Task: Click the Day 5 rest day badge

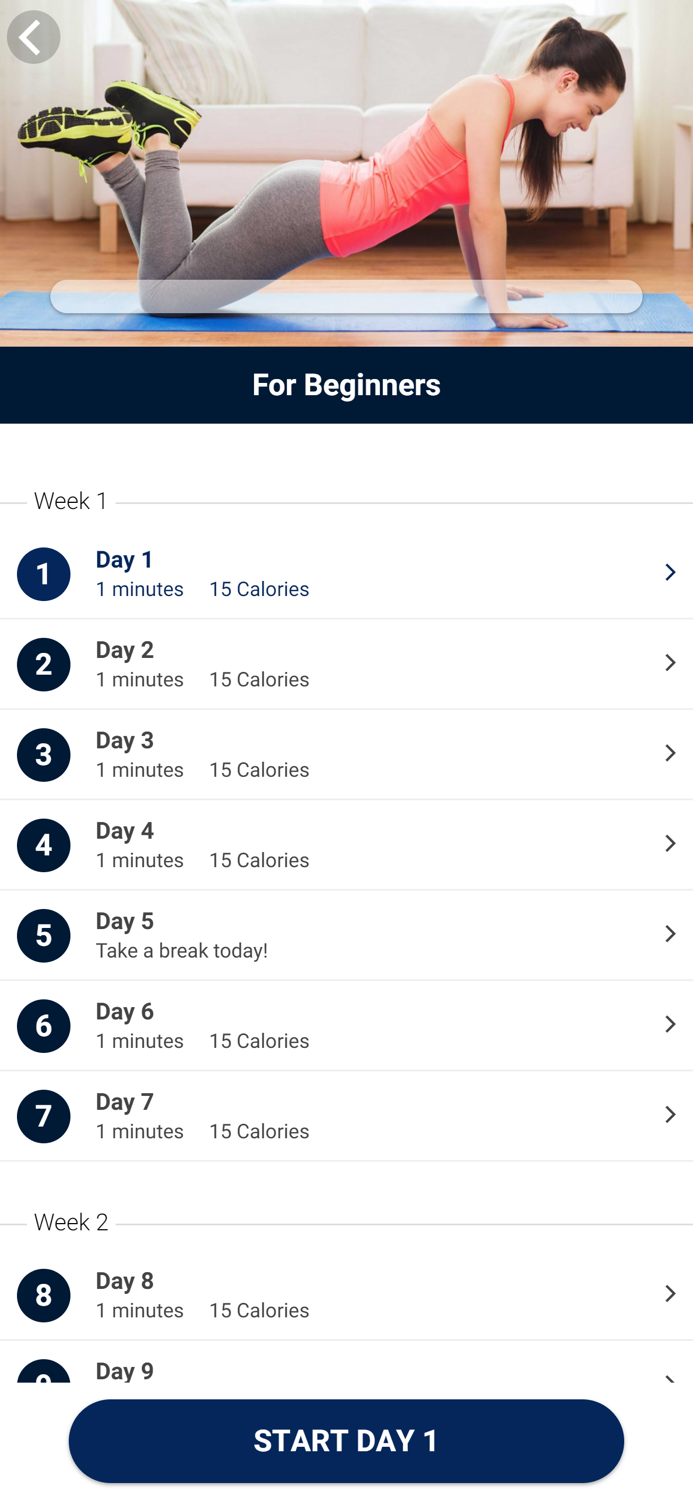Action: tap(43, 935)
